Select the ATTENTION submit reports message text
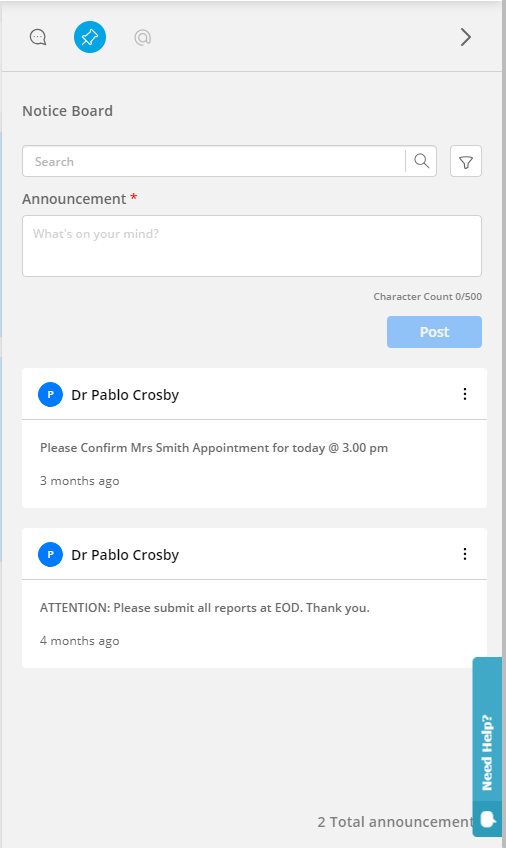 coord(205,608)
